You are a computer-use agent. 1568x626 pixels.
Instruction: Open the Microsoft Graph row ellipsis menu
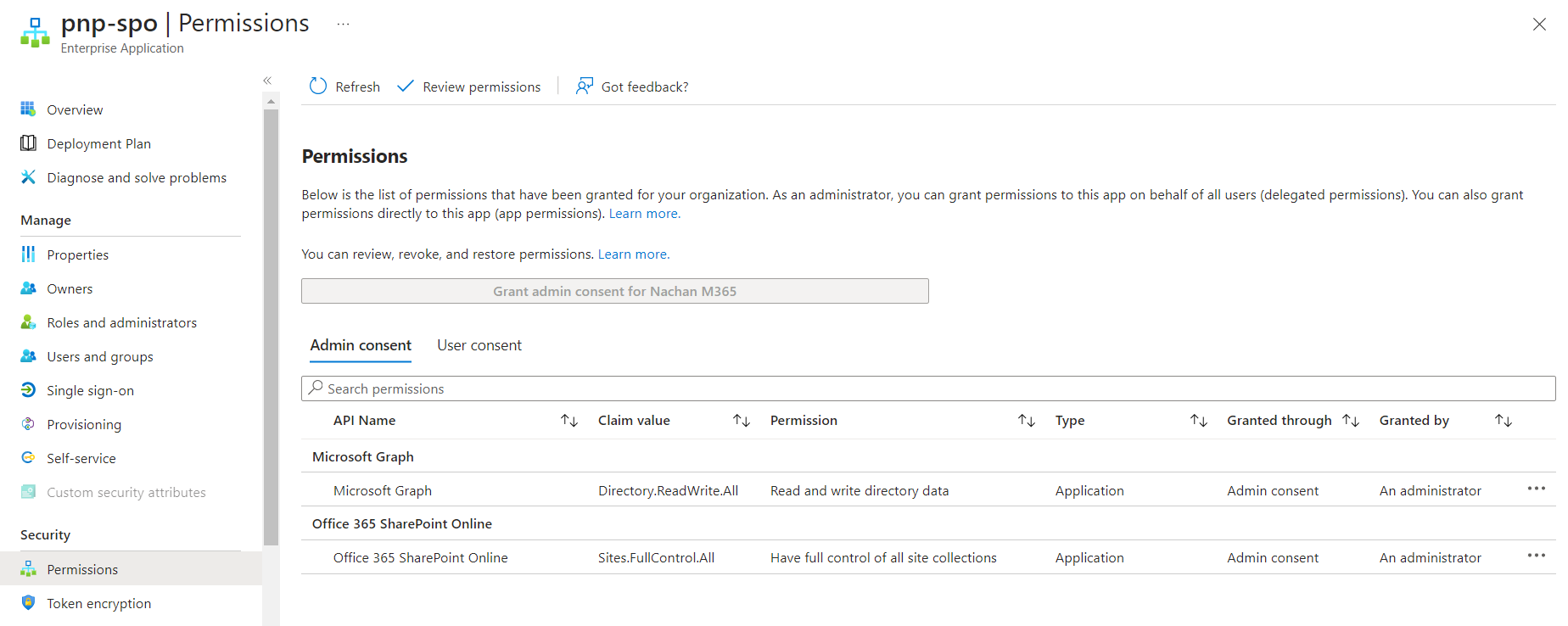[1536, 489]
